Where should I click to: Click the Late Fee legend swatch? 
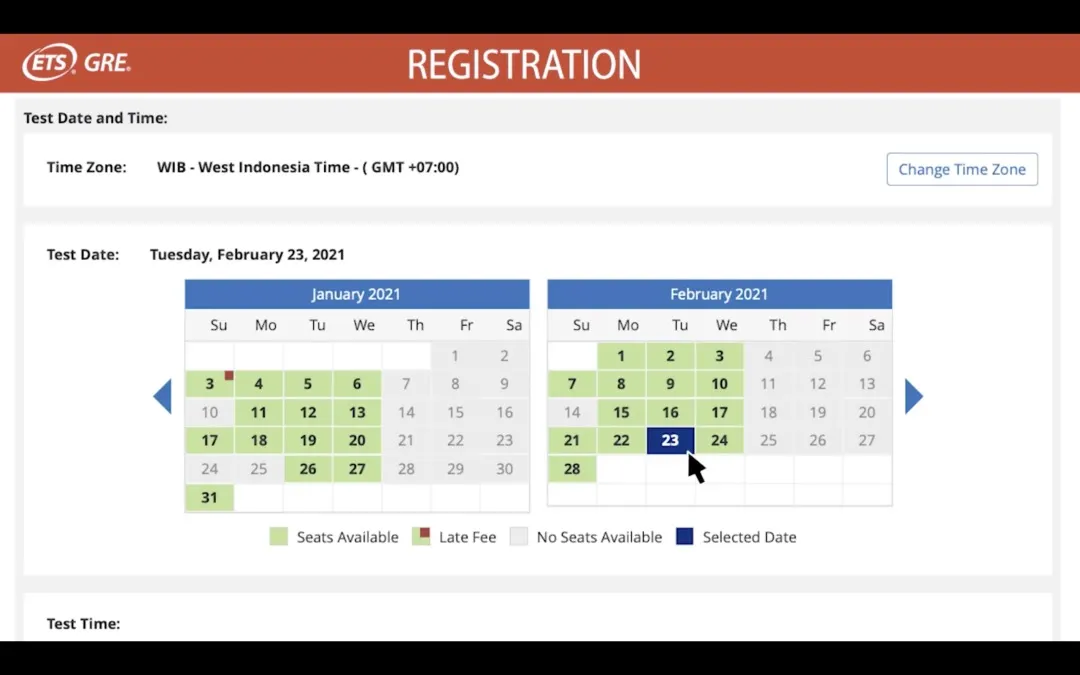pos(421,537)
